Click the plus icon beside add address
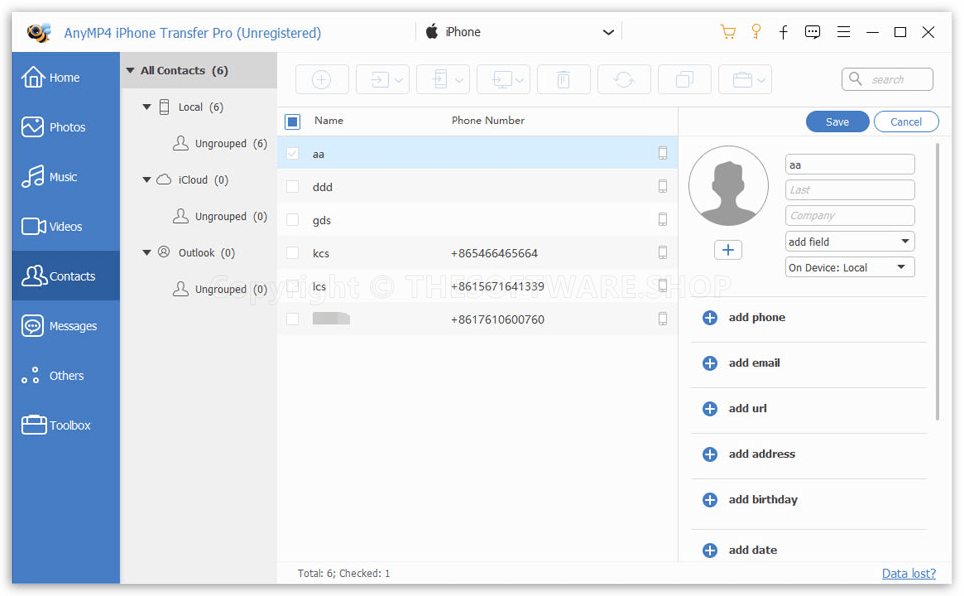 point(709,455)
